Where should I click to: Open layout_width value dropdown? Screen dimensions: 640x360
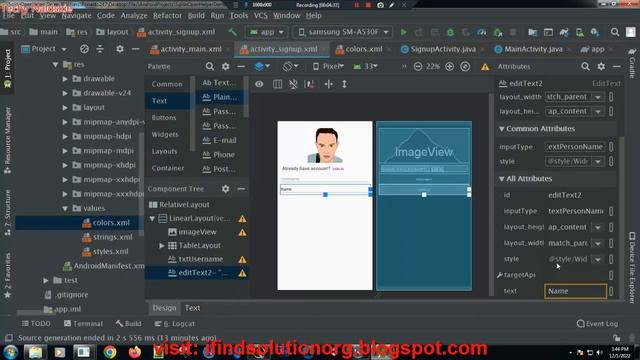click(x=598, y=97)
